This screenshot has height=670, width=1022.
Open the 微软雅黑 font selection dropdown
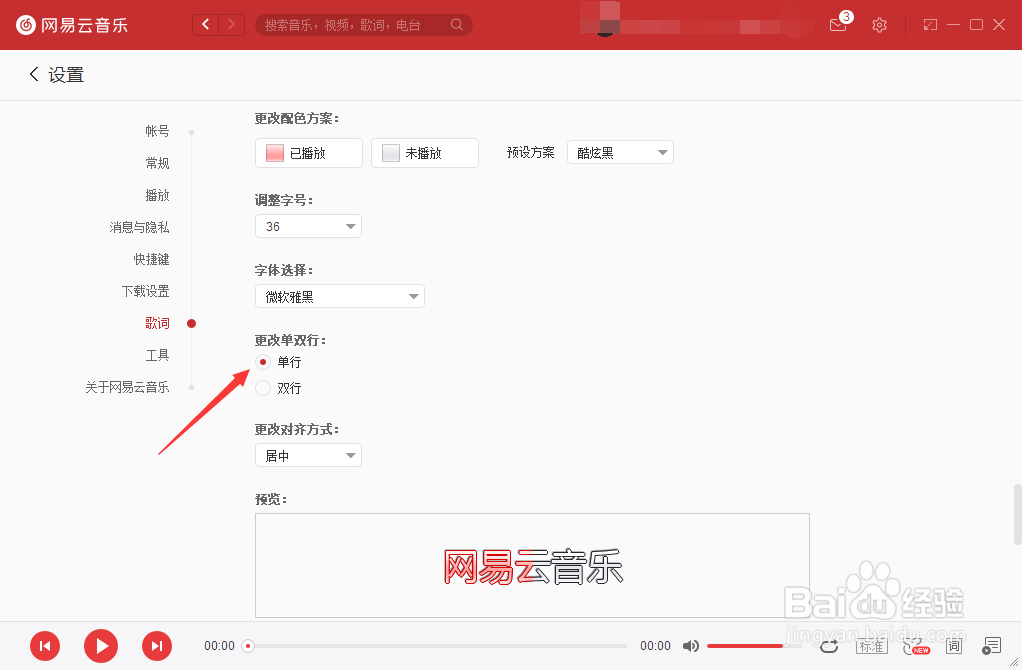pyautogui.click(x=339, y=296)
